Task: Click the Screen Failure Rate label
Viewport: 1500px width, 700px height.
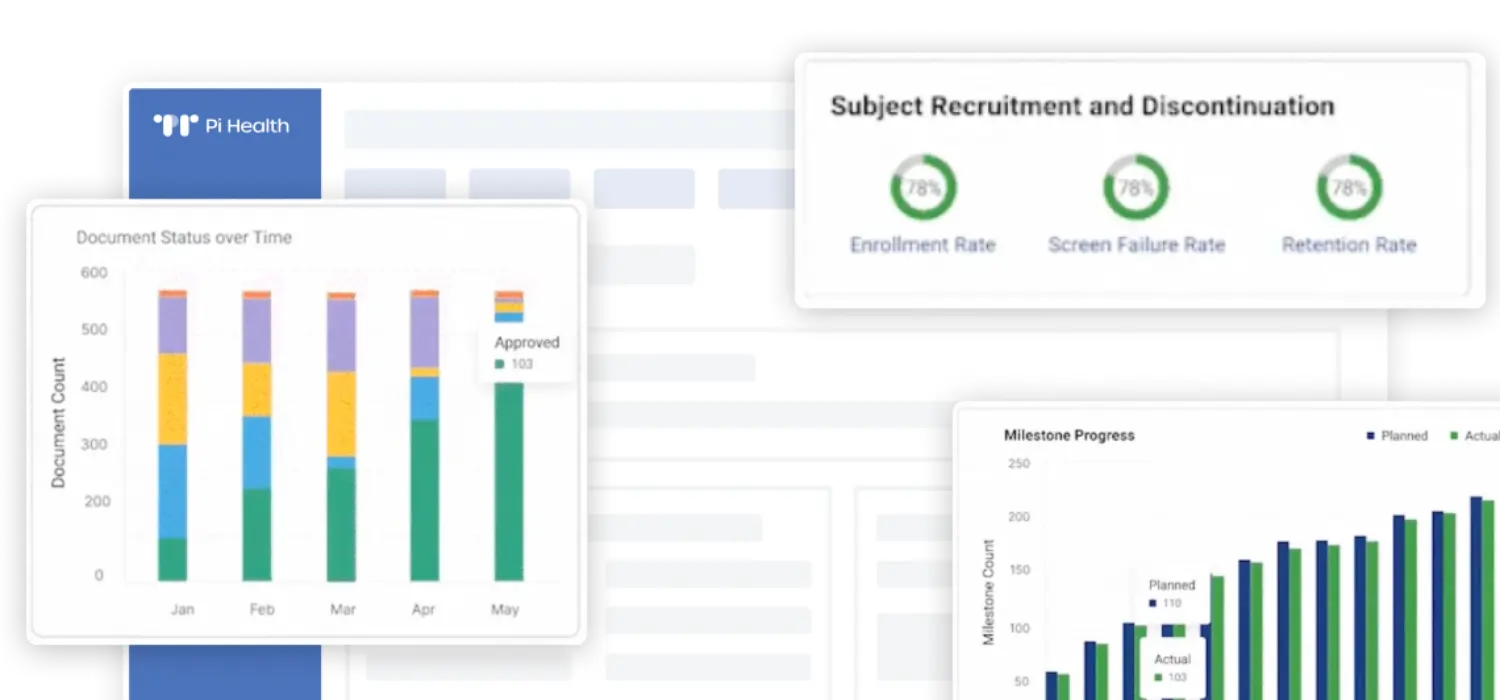Action: tap(1136, 245)
